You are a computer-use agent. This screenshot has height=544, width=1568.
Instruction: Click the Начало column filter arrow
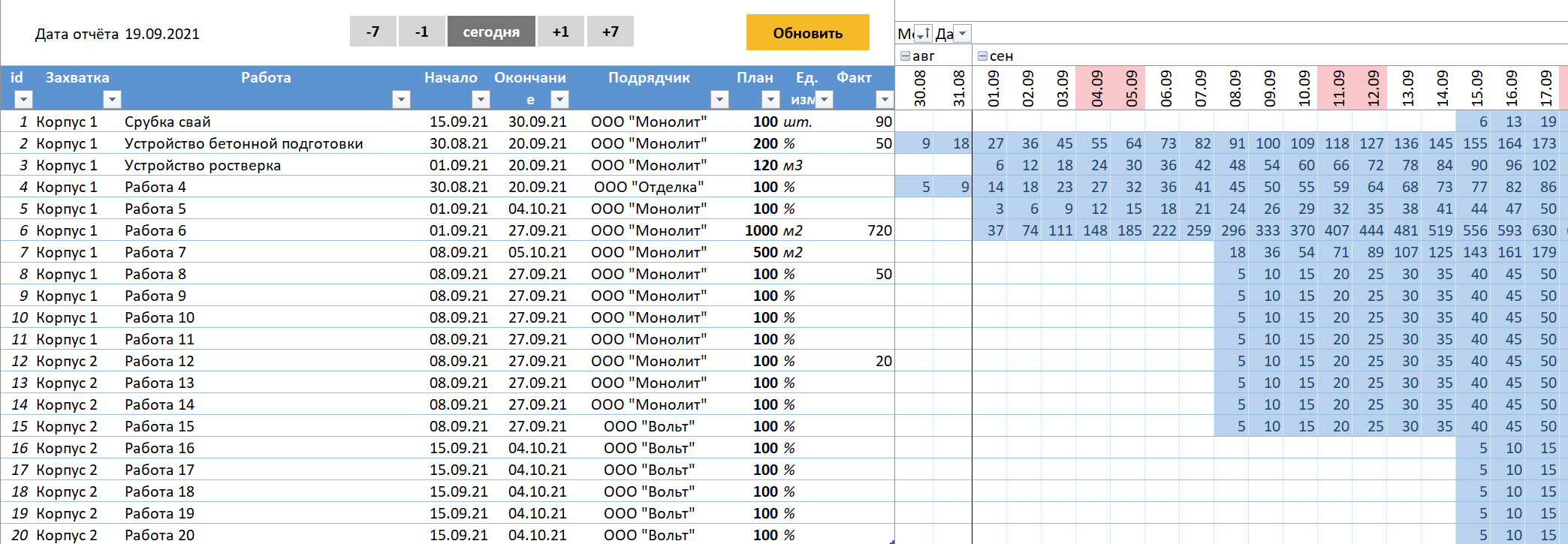(x=481, y=99)
